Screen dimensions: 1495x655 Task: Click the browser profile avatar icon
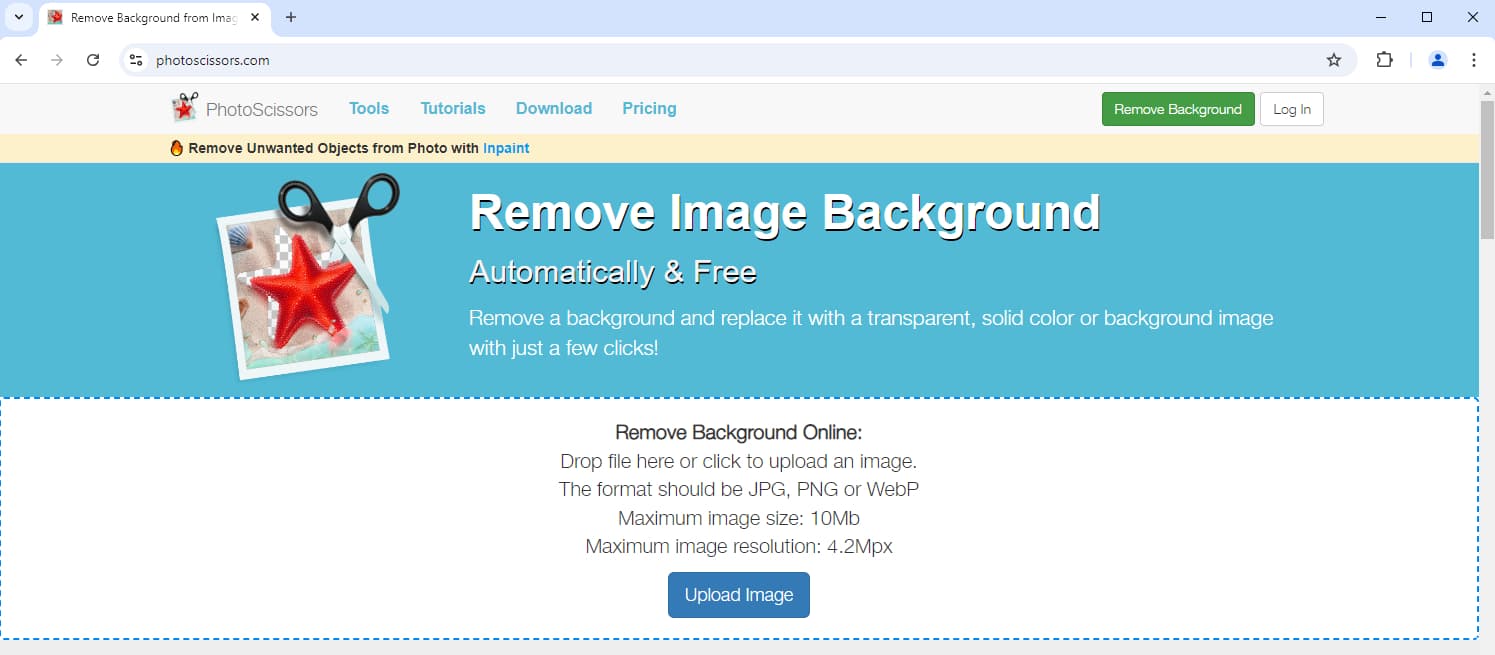[x=1437, y=59]
